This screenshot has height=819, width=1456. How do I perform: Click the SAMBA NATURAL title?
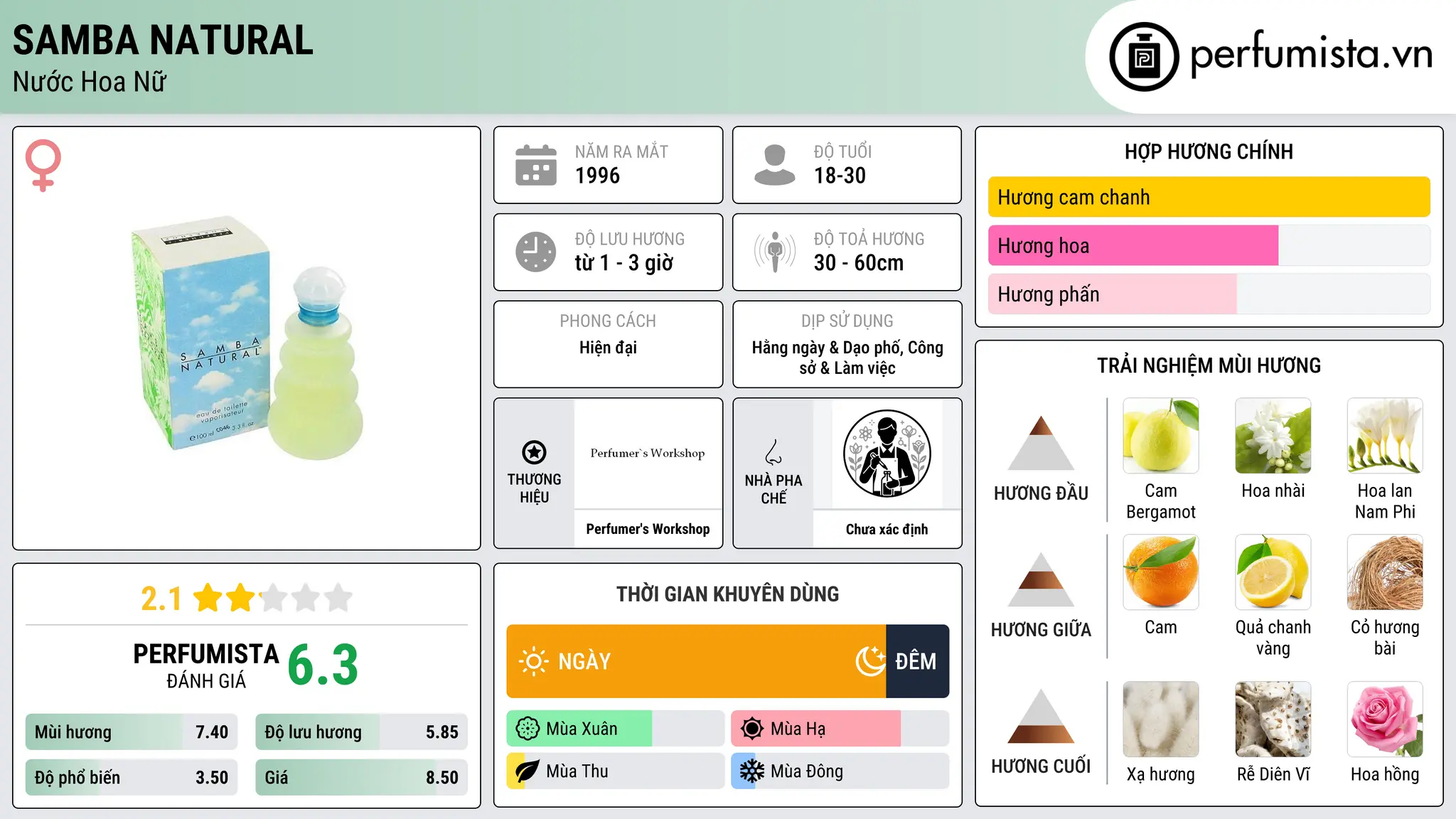[163, 40]
